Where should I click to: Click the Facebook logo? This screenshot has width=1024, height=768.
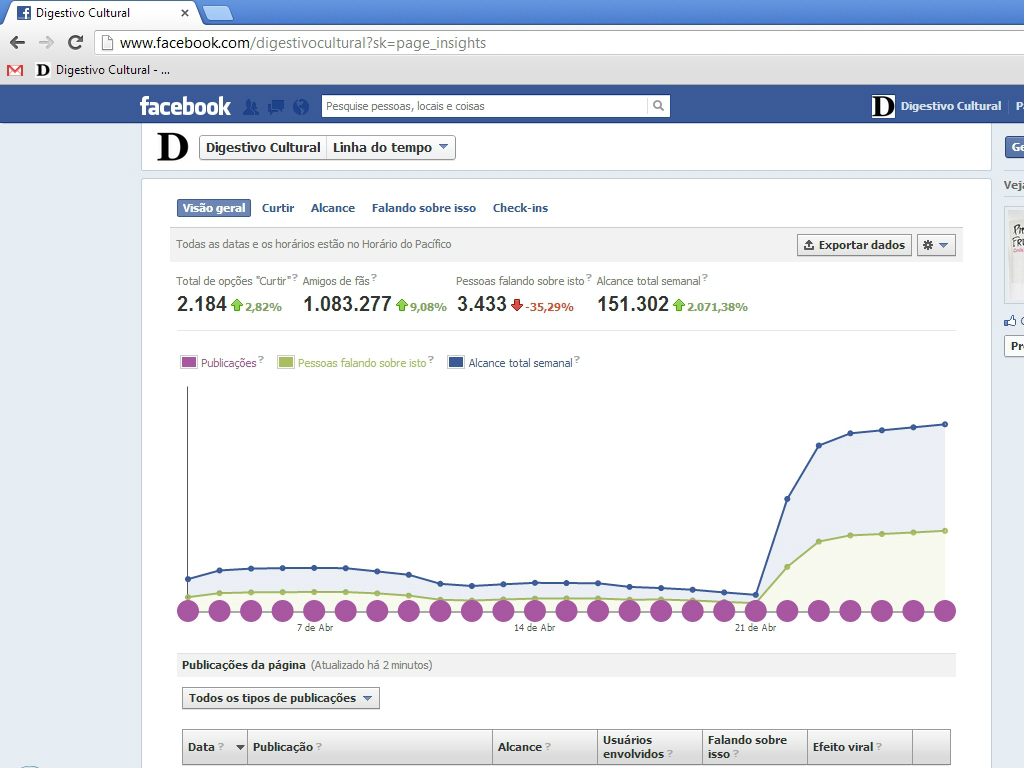coord(185,106)
